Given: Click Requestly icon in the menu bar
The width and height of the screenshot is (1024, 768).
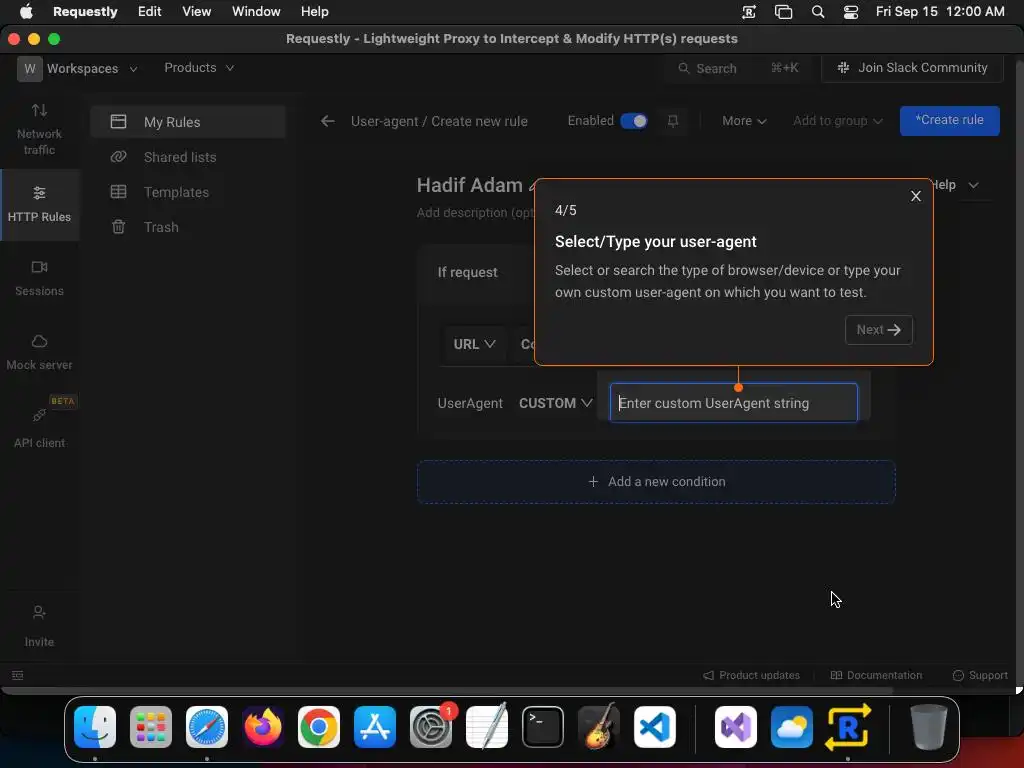Looking at the screenshot, I should (x=749, y=12).
